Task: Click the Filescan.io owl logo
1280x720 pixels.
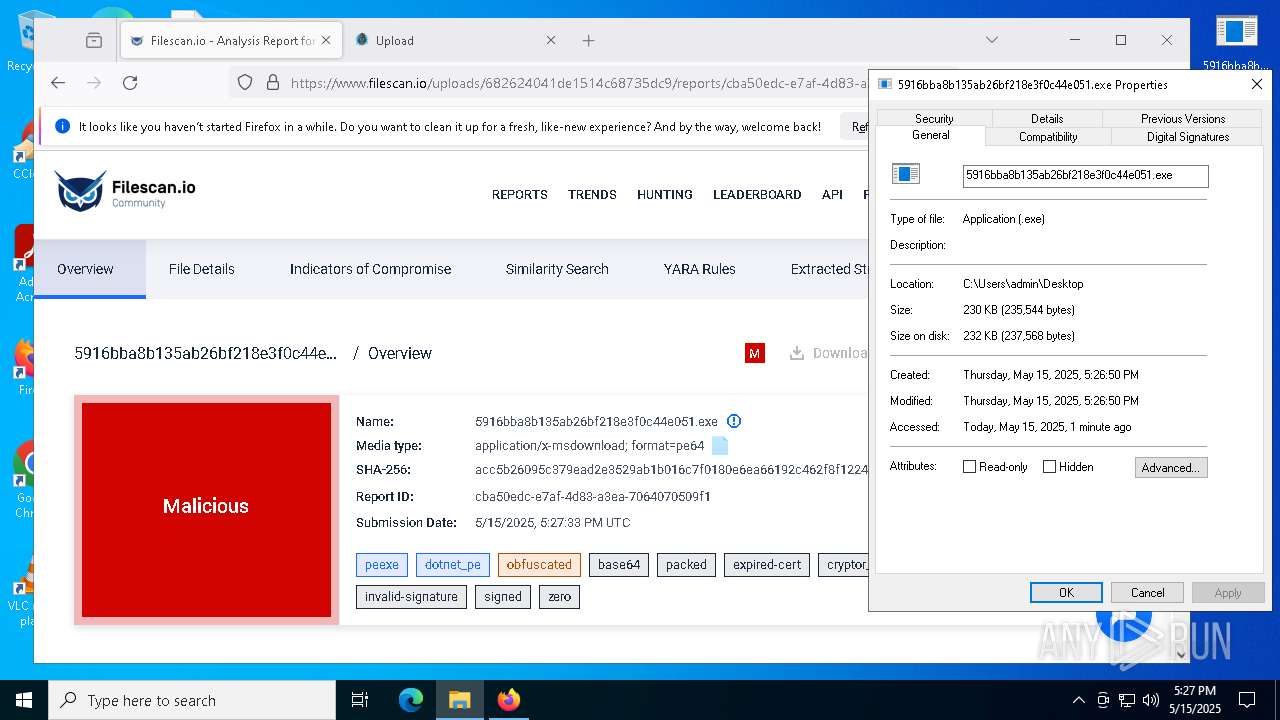Action: (81, 191)
